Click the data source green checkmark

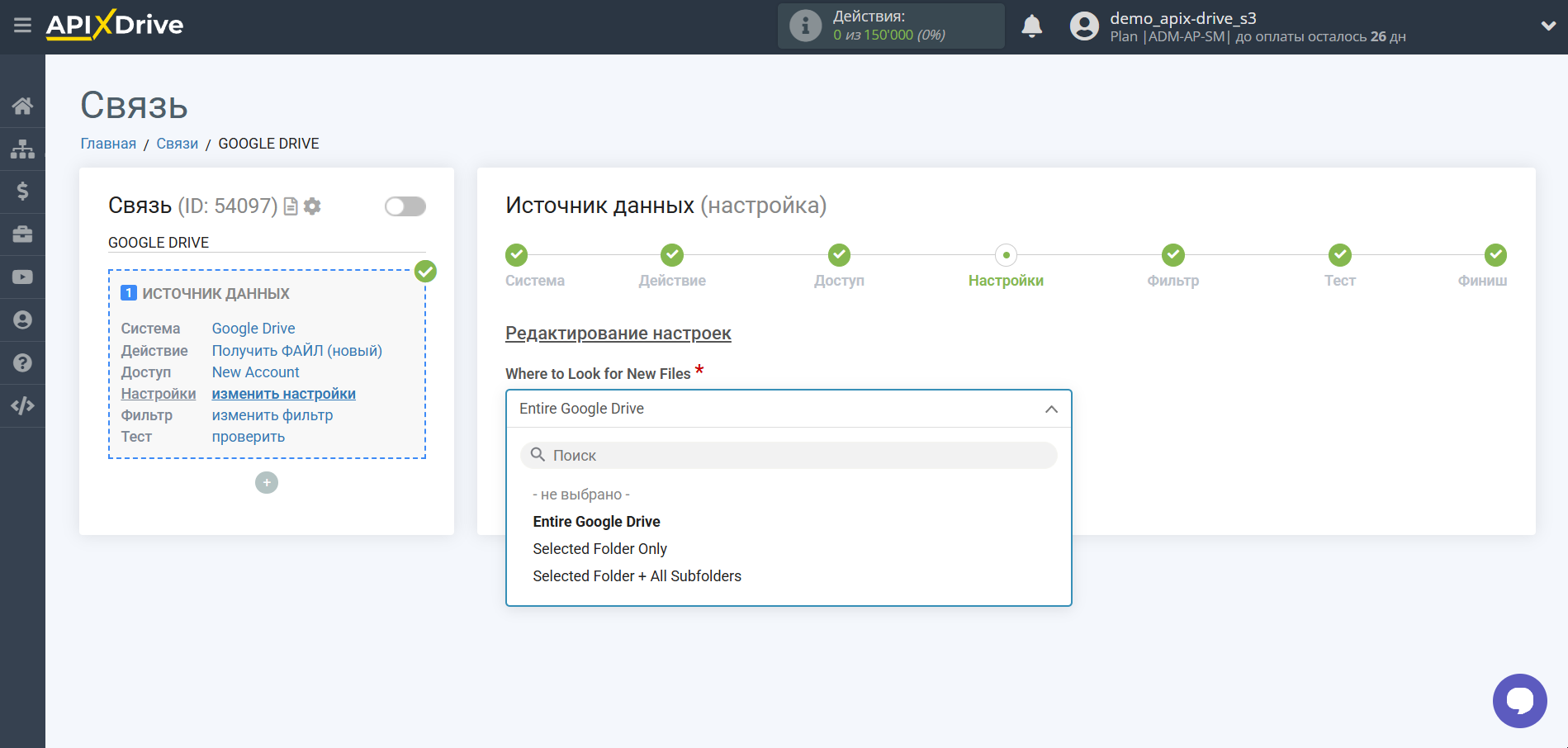point(425,271)
